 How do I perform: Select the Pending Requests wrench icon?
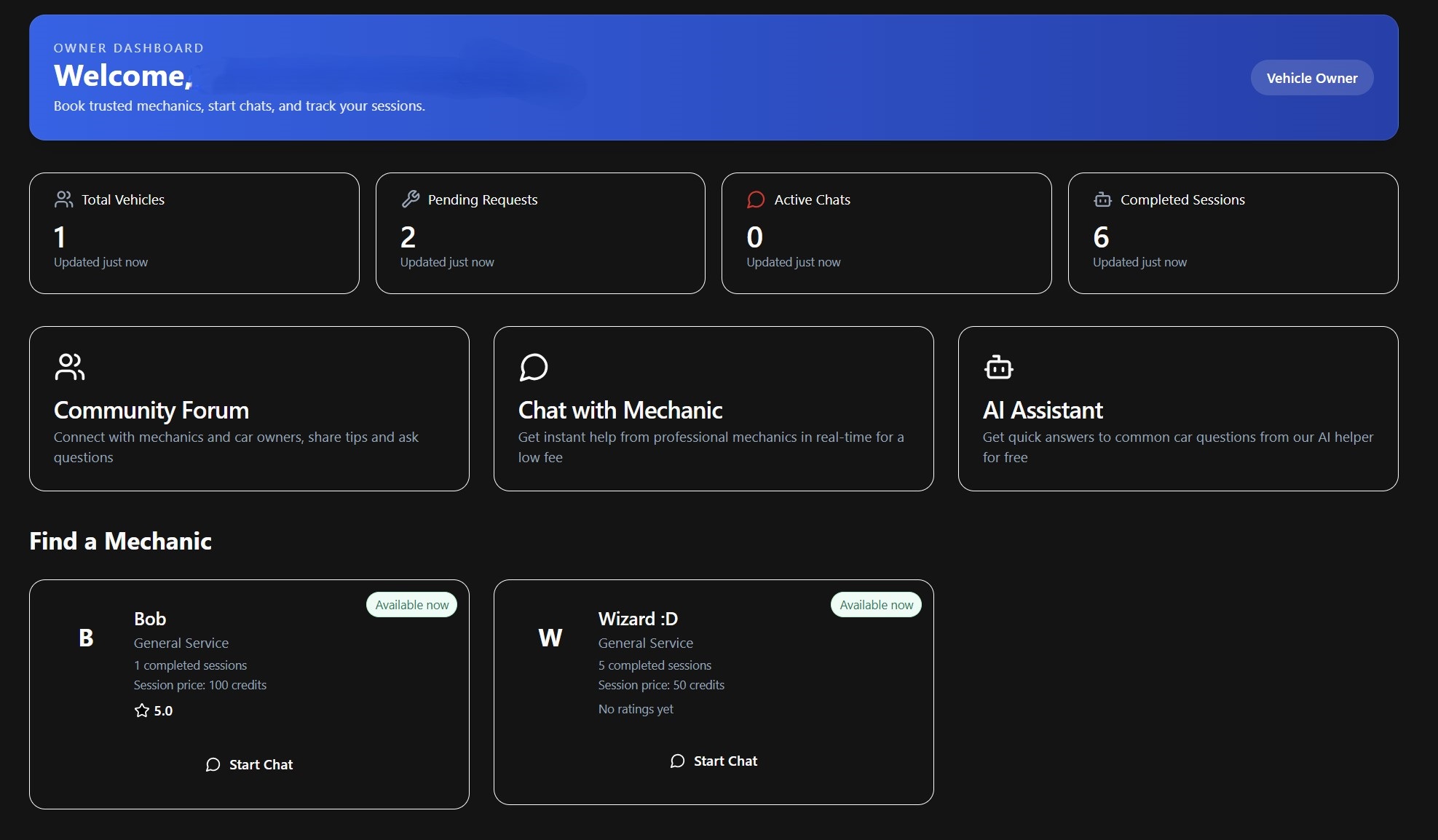[409, 199]
